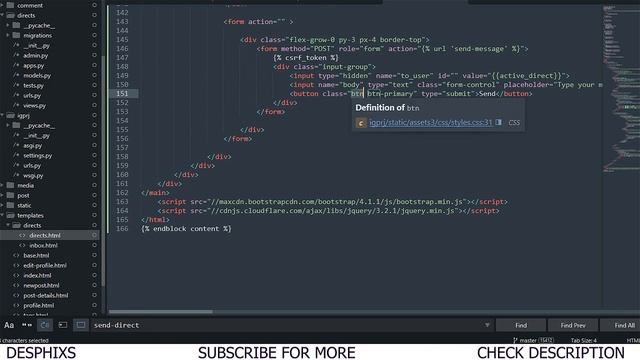This screenshot has width=640, height=360.
Task: Collapse the directs folder inside templates
Action: [7, 225]
